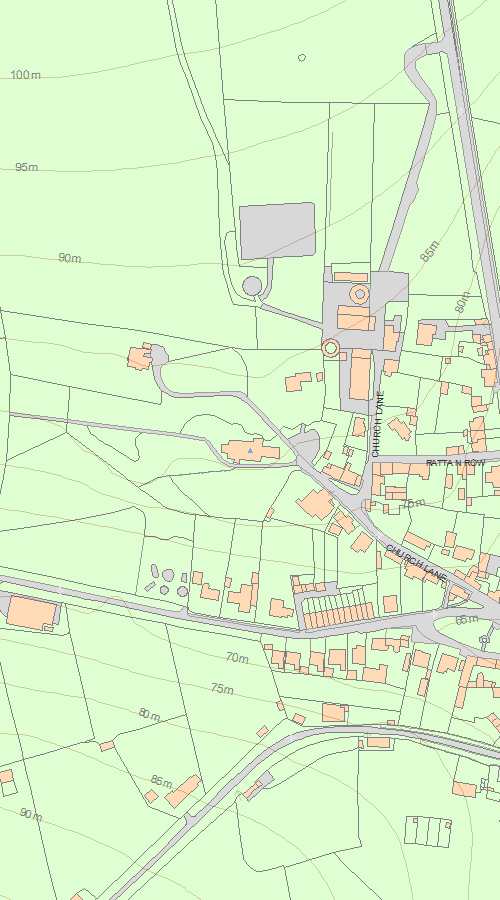The width and height of the screenshot is (500, 900).
Task: Click the small isolated circle in the top field
Action: 302,57
